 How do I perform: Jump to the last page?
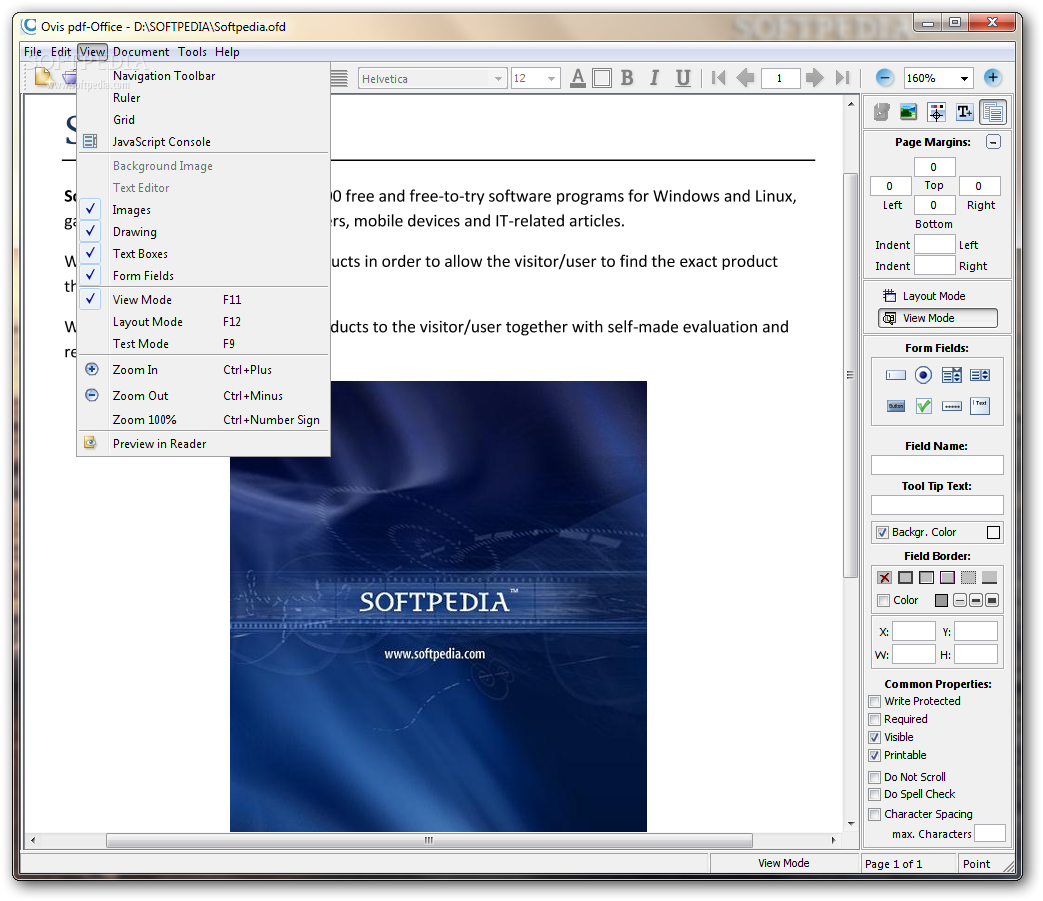[842, 78]
